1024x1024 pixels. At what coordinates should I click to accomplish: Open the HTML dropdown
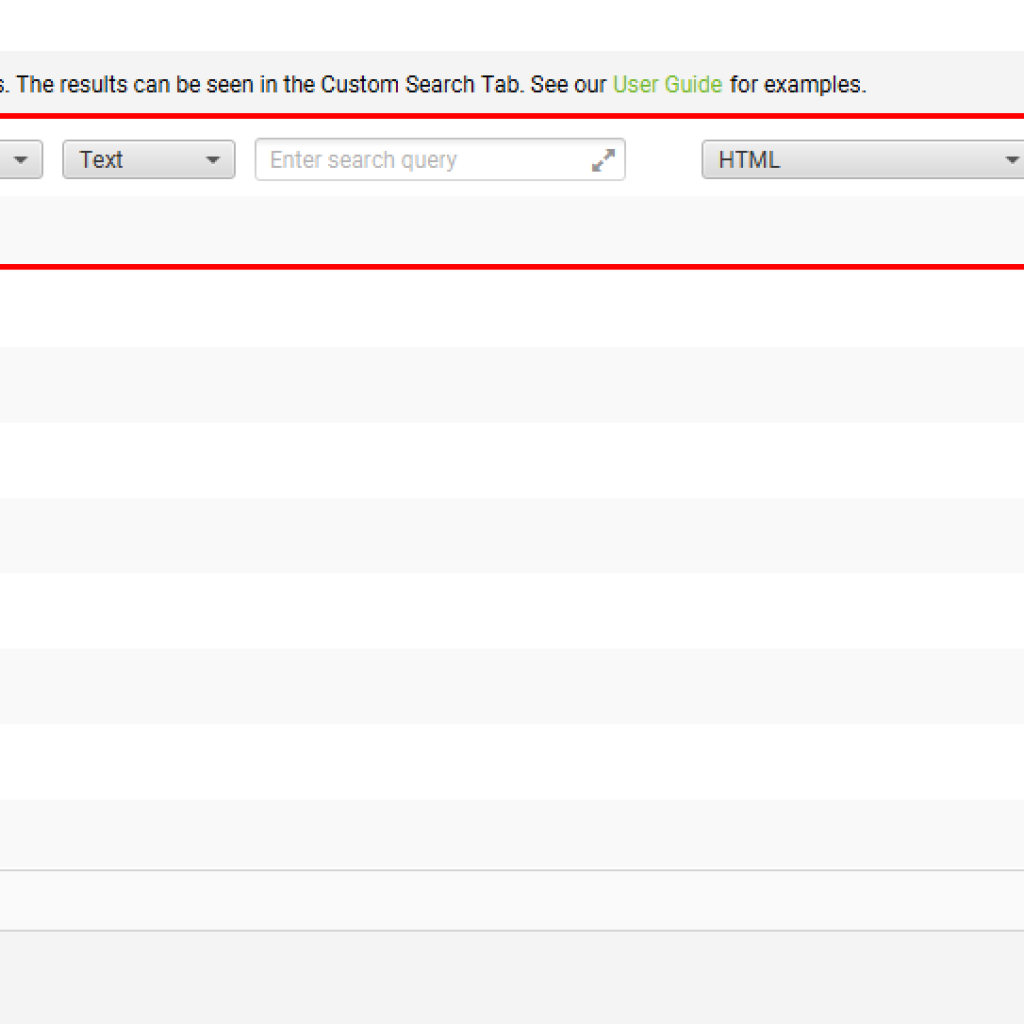863,159
